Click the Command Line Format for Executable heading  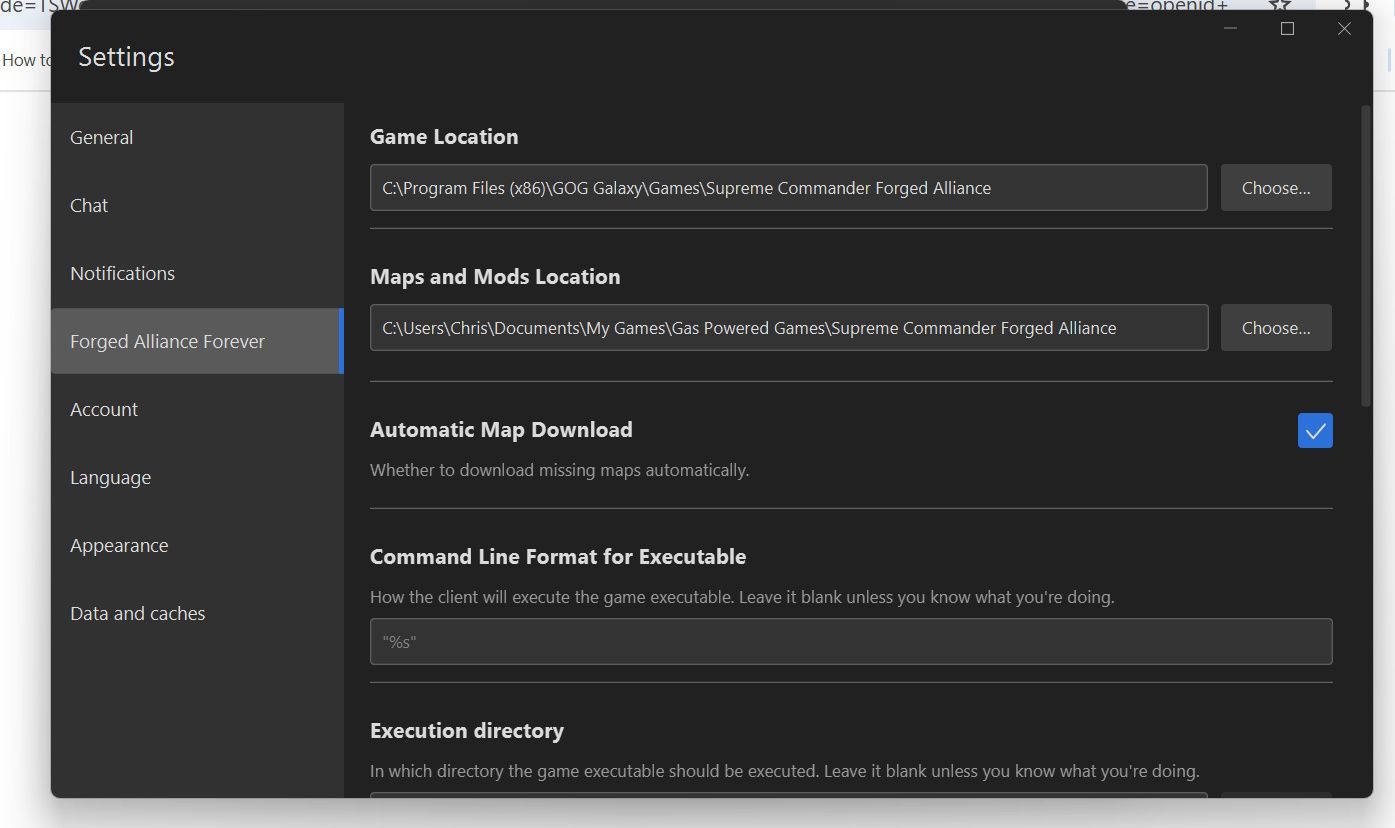(x=558, y=557)
